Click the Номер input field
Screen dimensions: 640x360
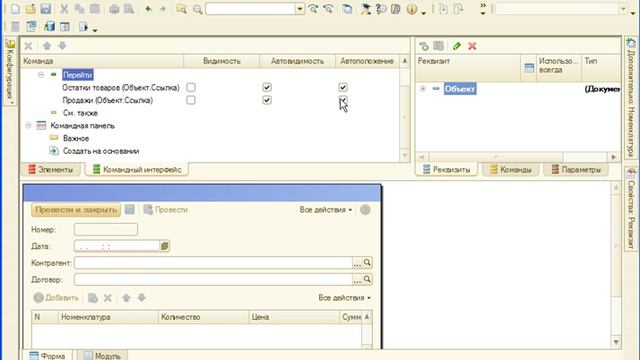(106, 229)
